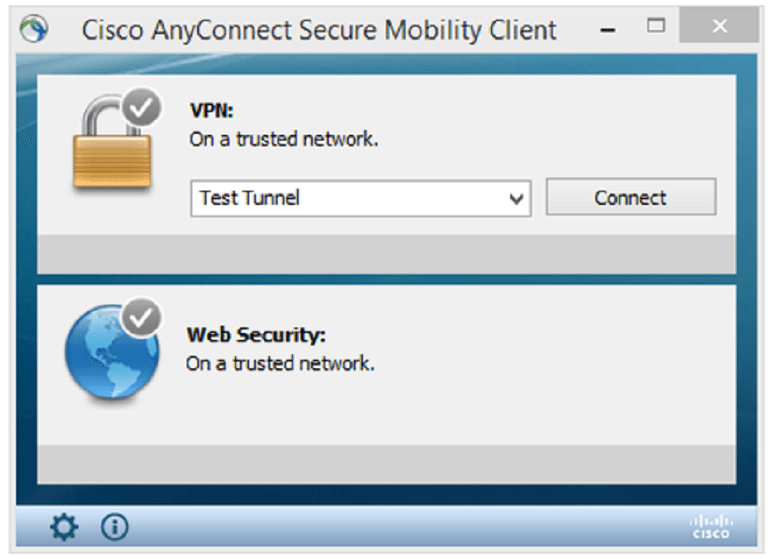
Task: Open the info icon in bottom bar
Action: pyautogui.click(x=115, y=527)
